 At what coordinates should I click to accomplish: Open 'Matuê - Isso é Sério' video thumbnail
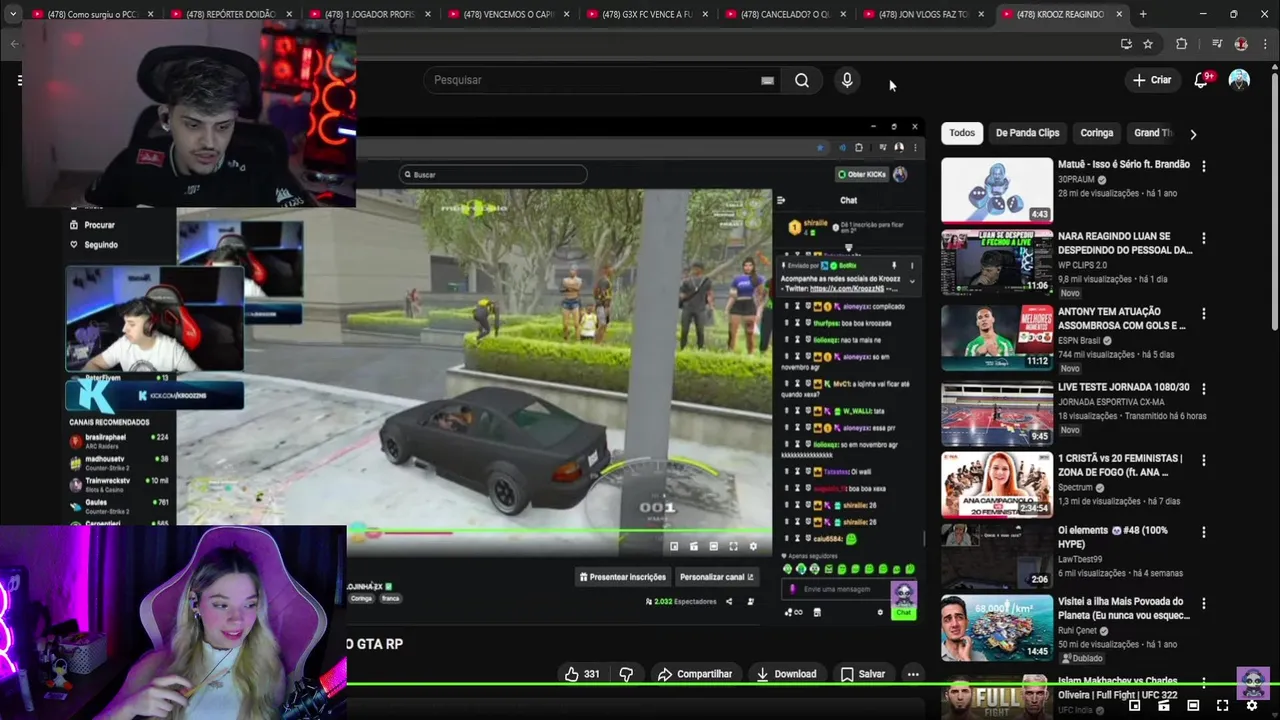point(997,189)
